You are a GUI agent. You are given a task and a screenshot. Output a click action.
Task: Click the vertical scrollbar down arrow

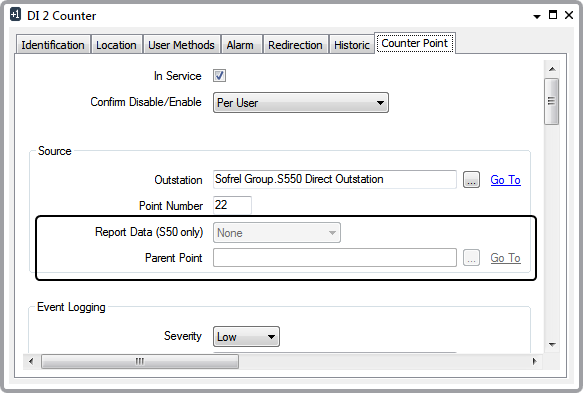point(552,345)
